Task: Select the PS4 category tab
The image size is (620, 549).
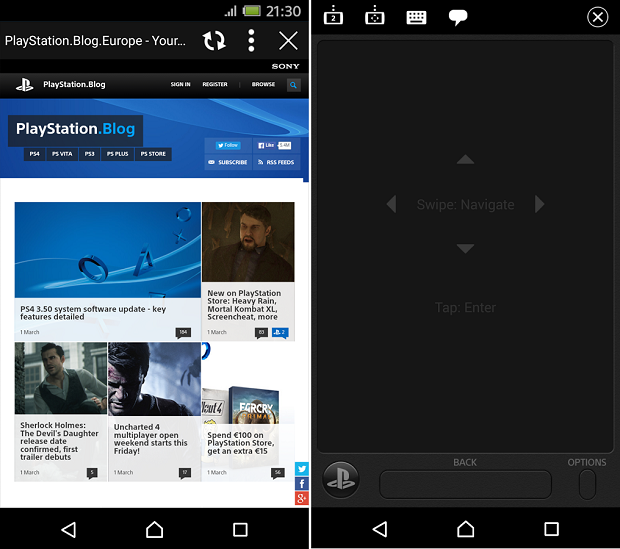Action: (x=34, y=154)
